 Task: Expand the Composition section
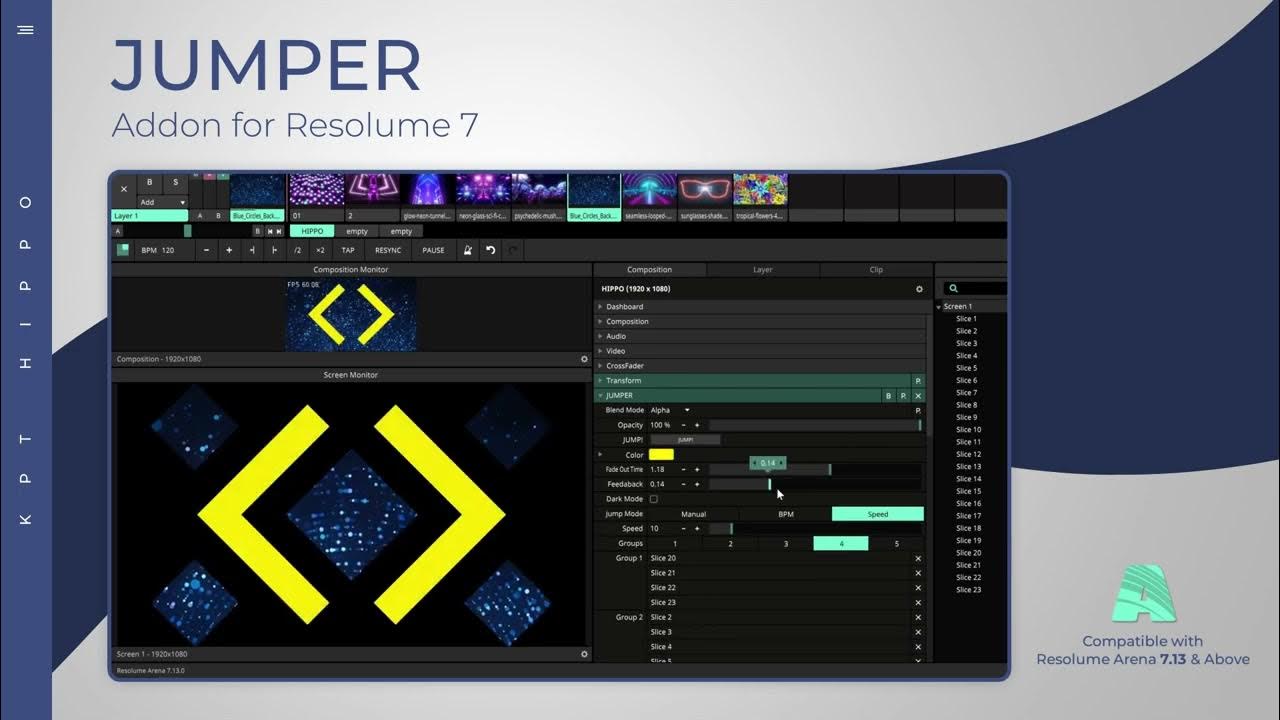click(761, 322)
